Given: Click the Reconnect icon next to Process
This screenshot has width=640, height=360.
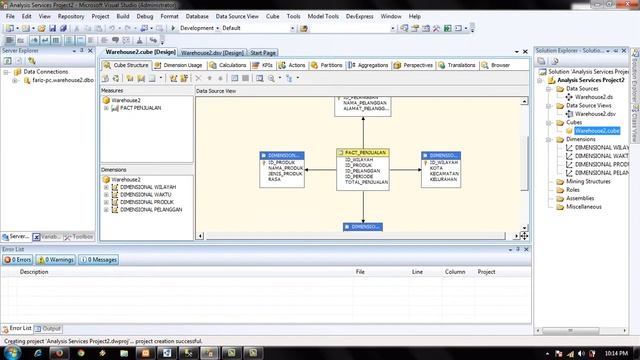Looking at the screenshot, I should (x=116, y=78).
